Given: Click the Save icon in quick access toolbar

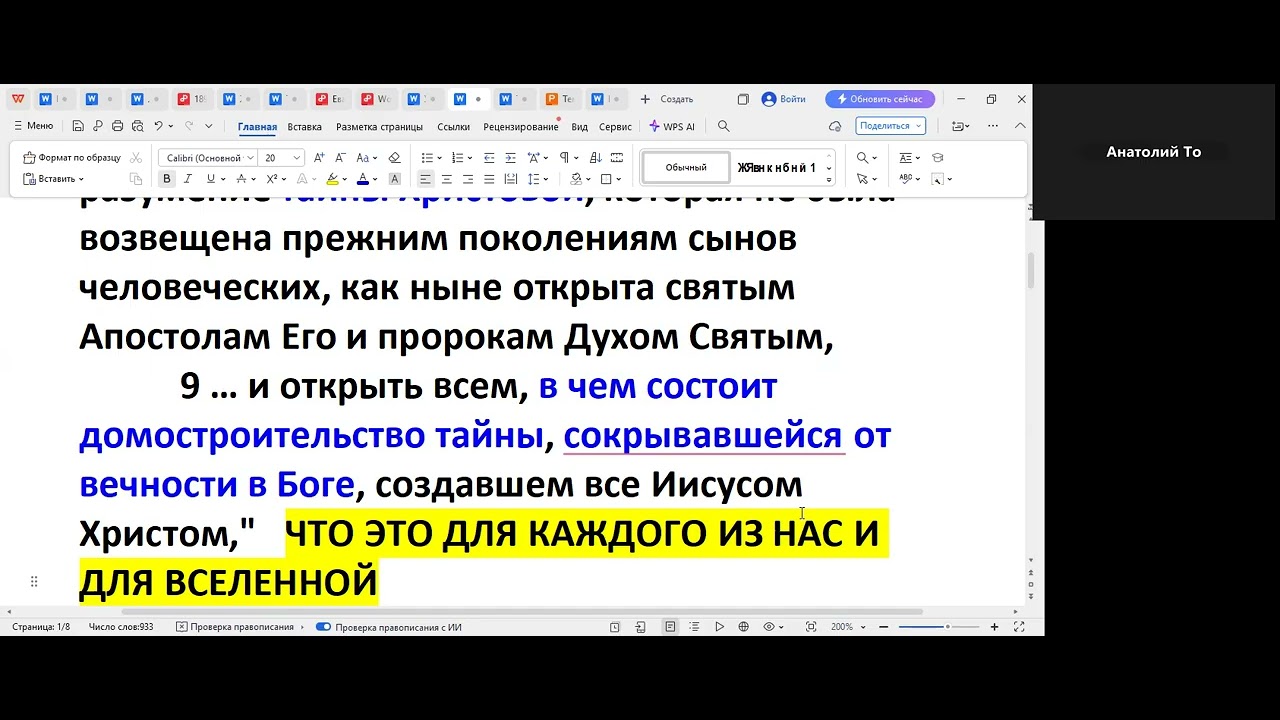Looking at the screenshot, I should 78,126.
